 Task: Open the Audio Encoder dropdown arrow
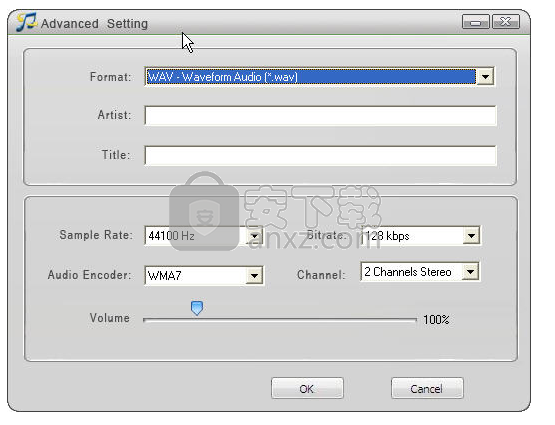[x=254, y=276]
